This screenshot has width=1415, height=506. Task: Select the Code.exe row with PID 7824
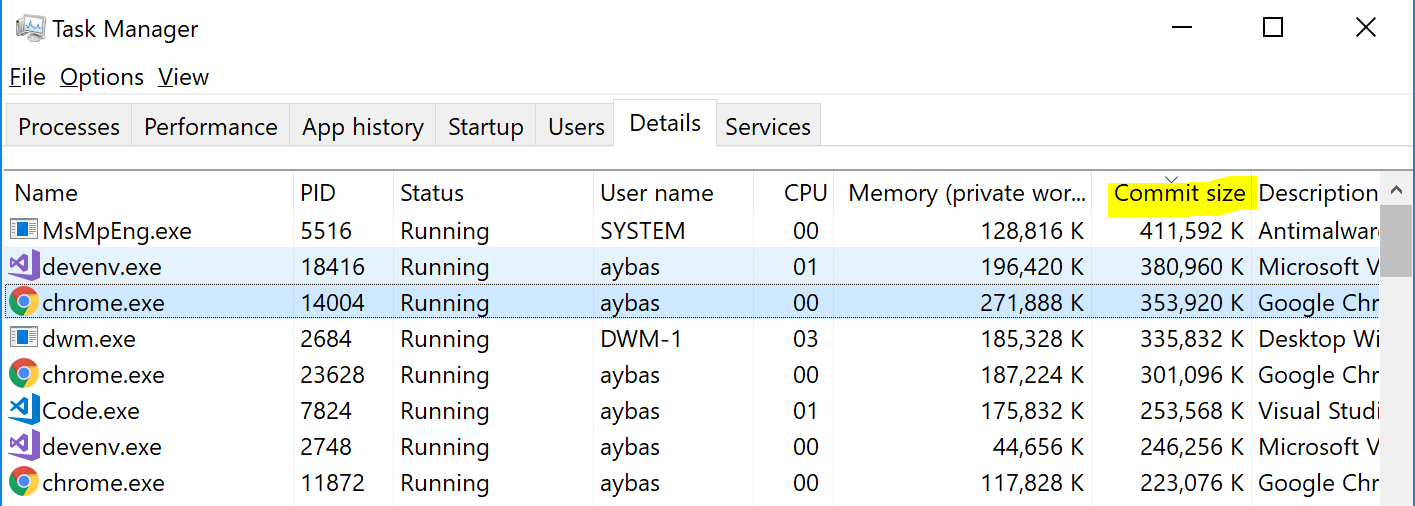(x=693, y=410)
